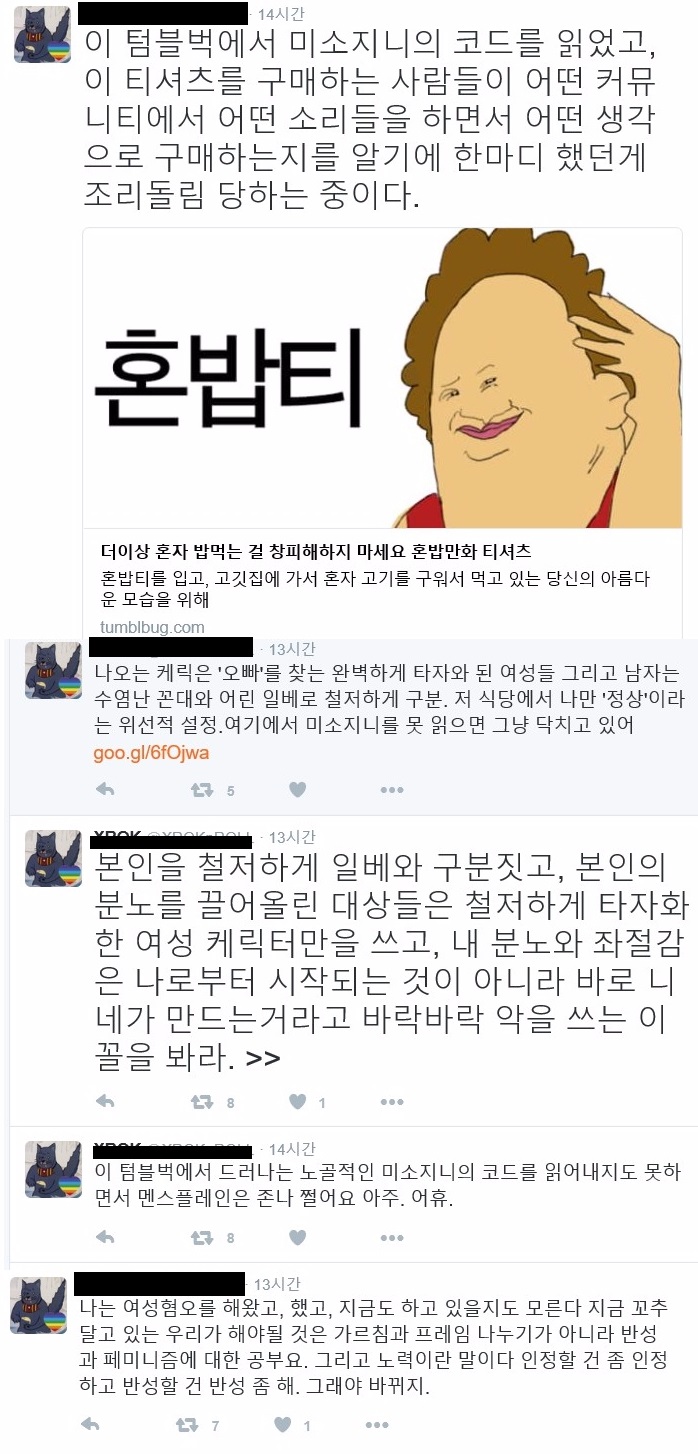
Task: Reply to the tweet ending with >>
Action: [104, 1102]
